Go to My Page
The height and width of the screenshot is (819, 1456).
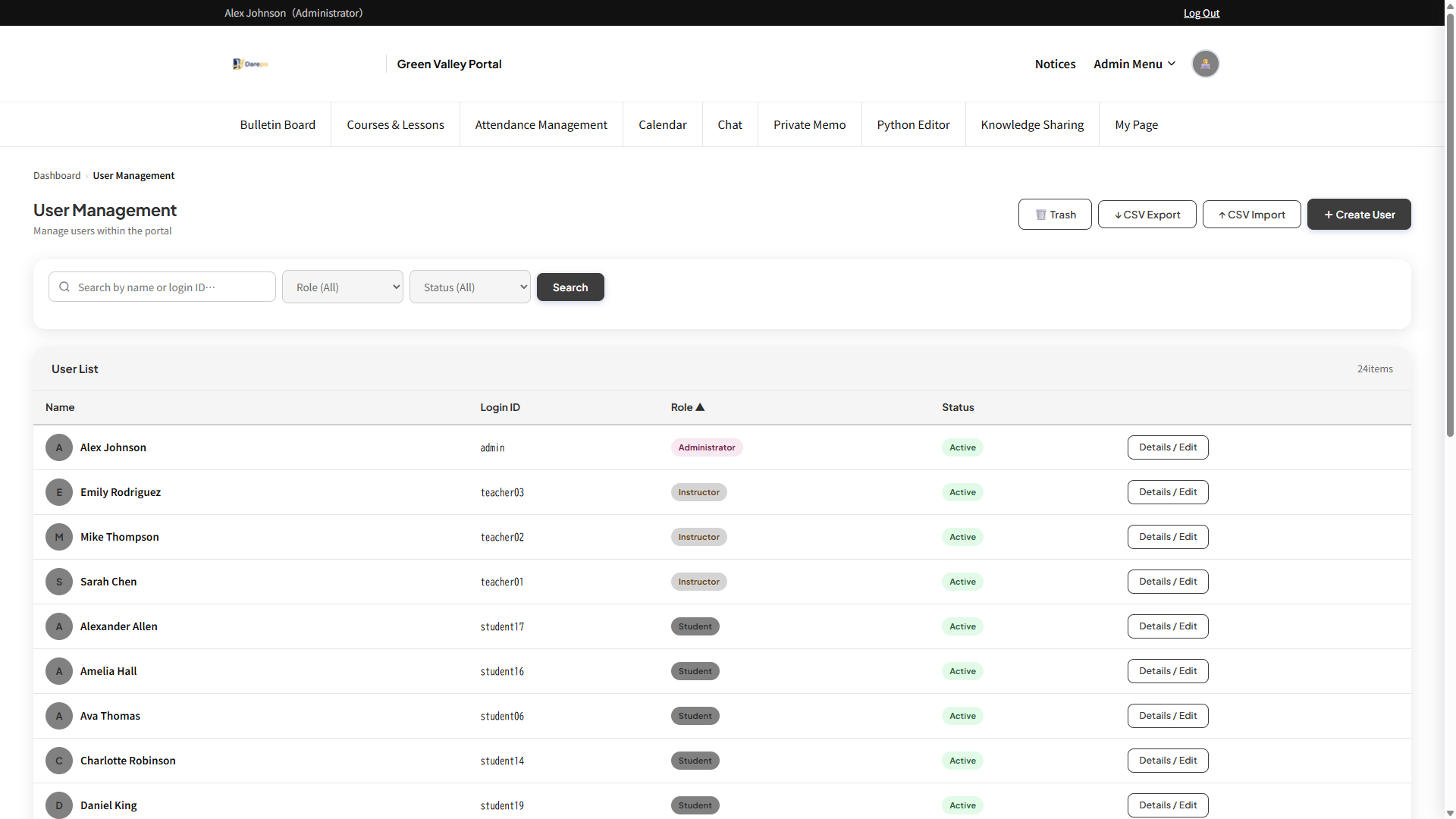pos(1137,124)
